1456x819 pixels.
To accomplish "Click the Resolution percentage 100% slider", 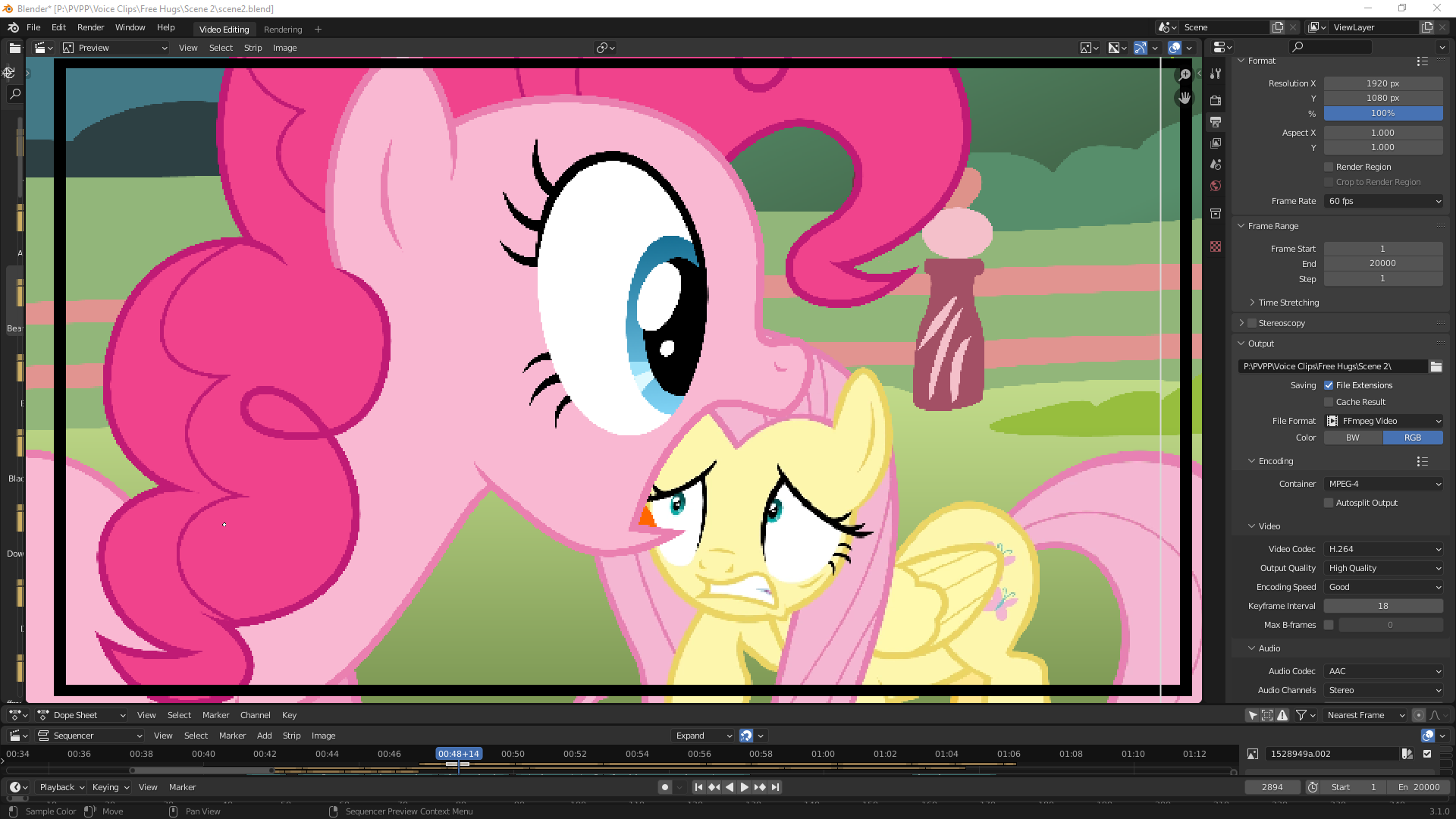I will pos(1383,113).
